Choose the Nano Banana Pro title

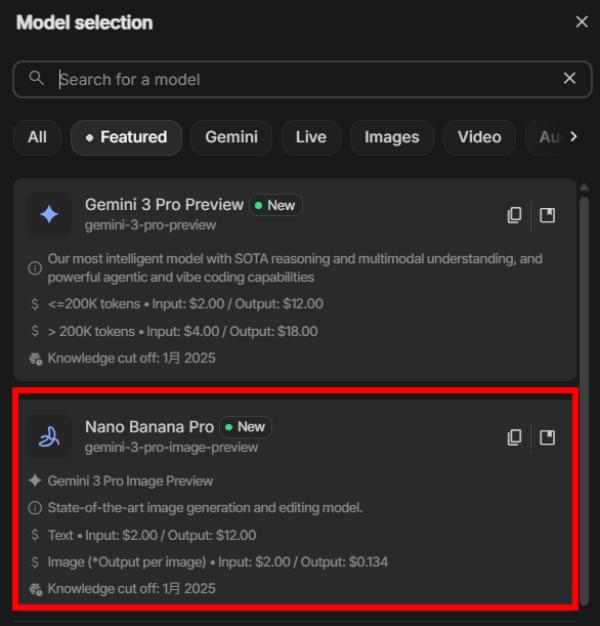point(149,427)
